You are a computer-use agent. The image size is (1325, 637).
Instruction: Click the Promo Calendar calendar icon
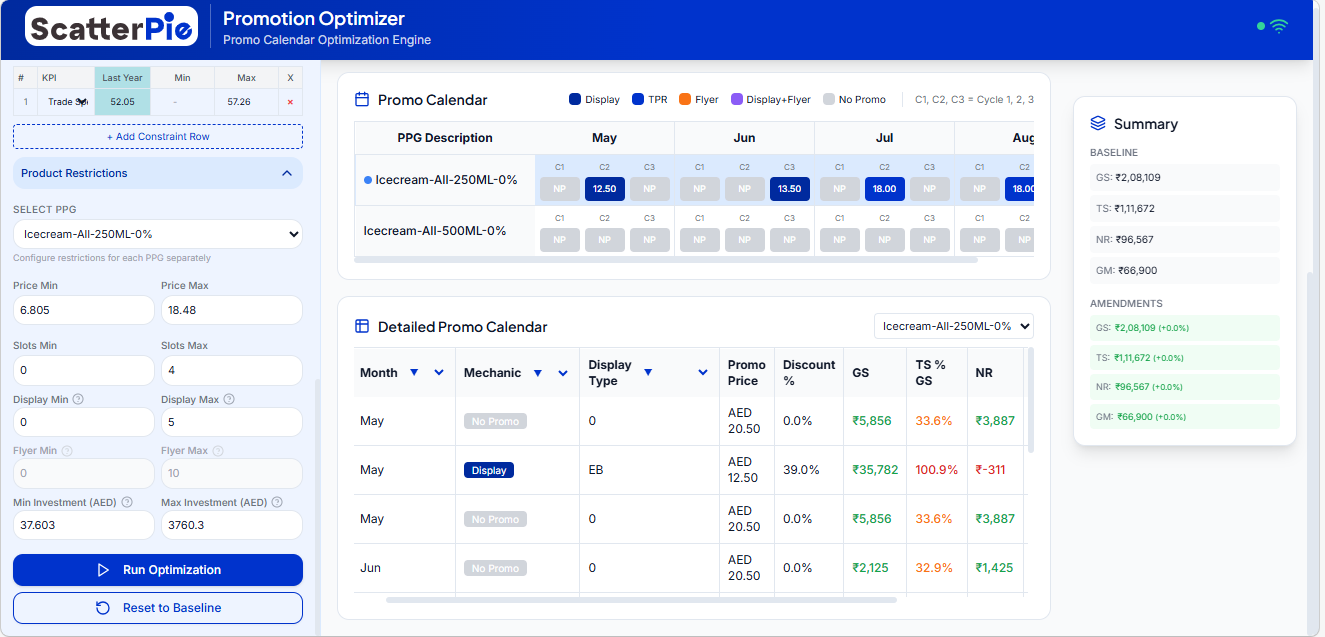tap(363, 100)
